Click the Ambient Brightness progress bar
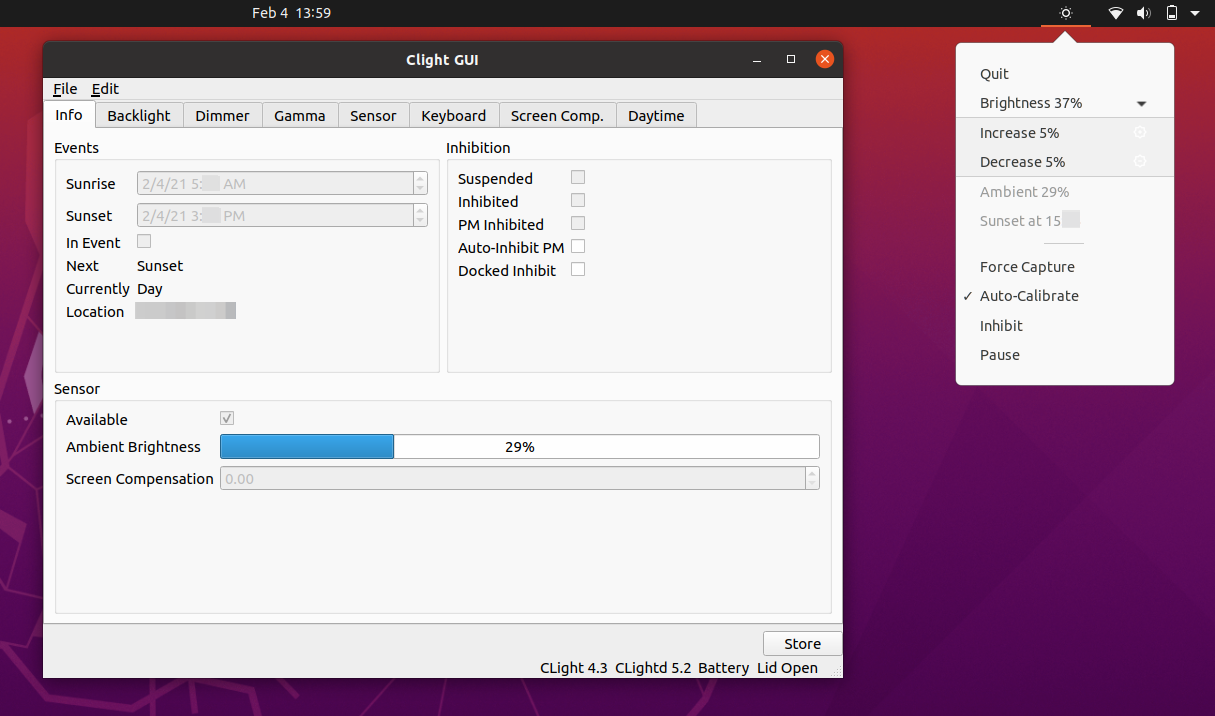The image size is (1215, 716). (x=519, y=447)
